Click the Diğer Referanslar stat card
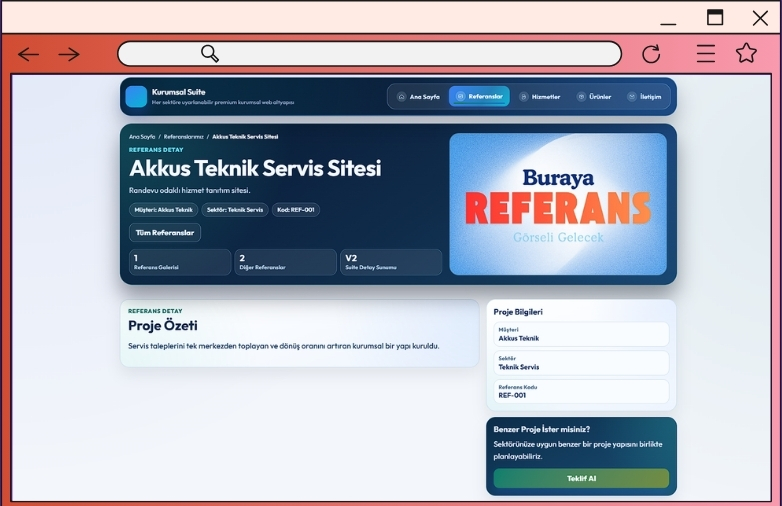The image size is (782, 506). coord(285,262)
